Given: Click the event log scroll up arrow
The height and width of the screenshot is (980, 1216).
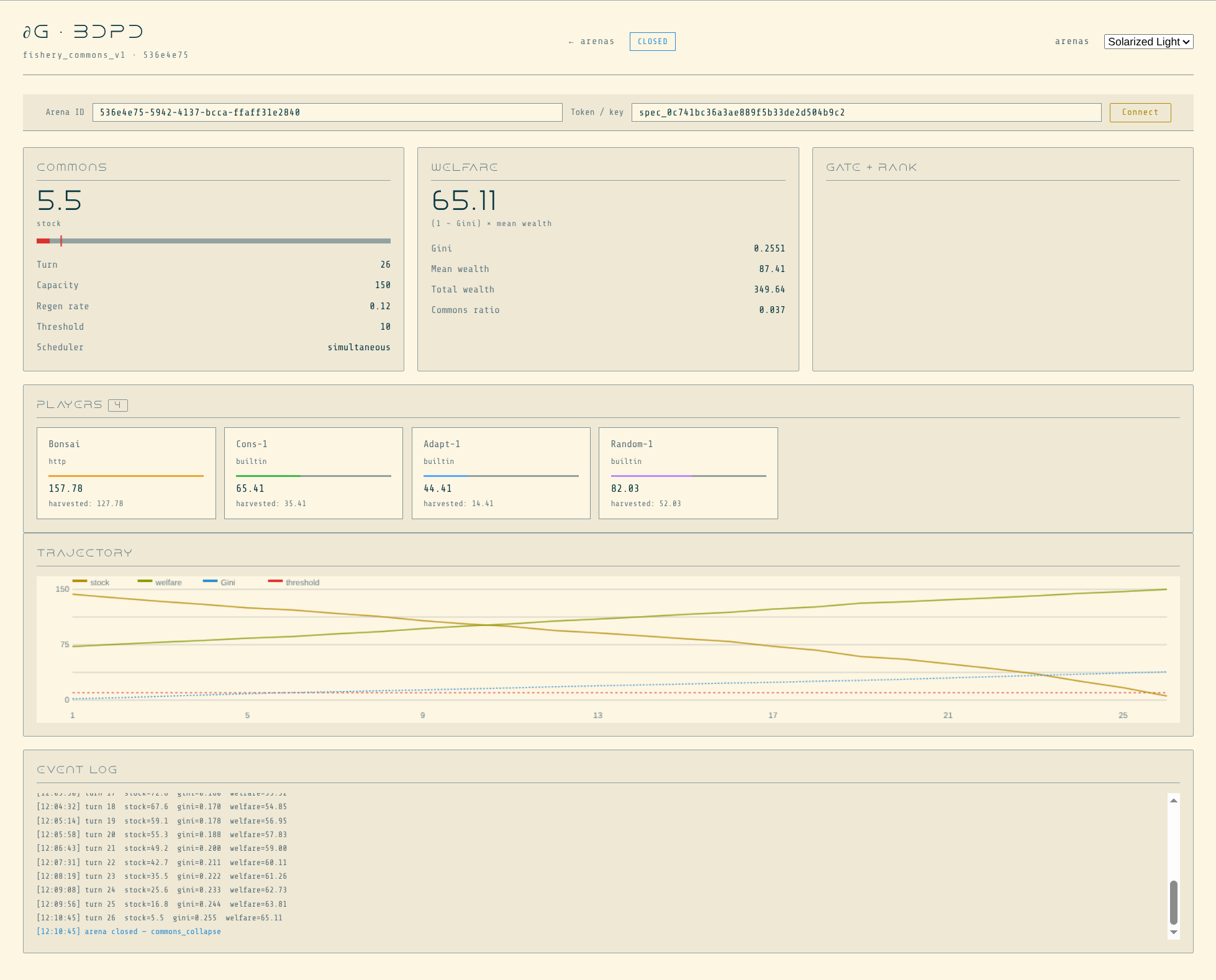Looking at the screenshot, I should click(x=1173, y=801).
